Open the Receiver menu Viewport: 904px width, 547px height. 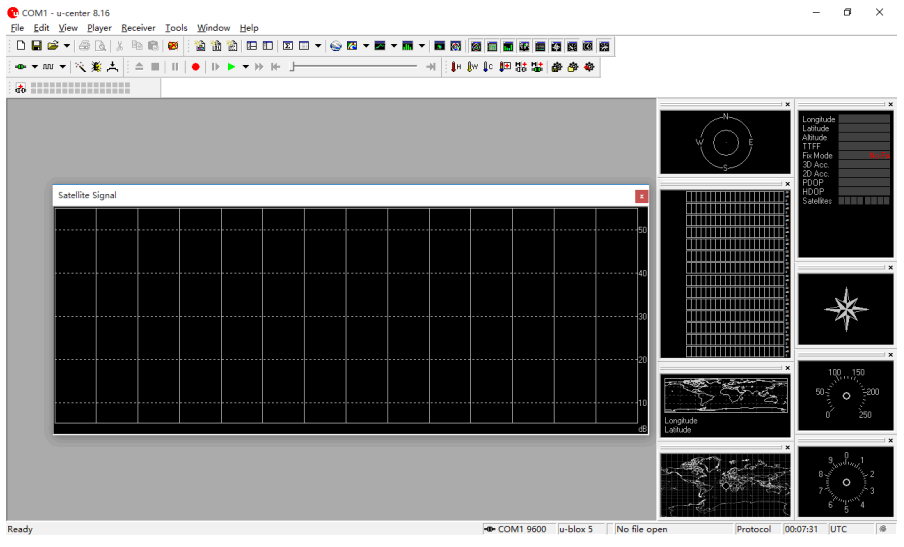click(x=138, y=28)
